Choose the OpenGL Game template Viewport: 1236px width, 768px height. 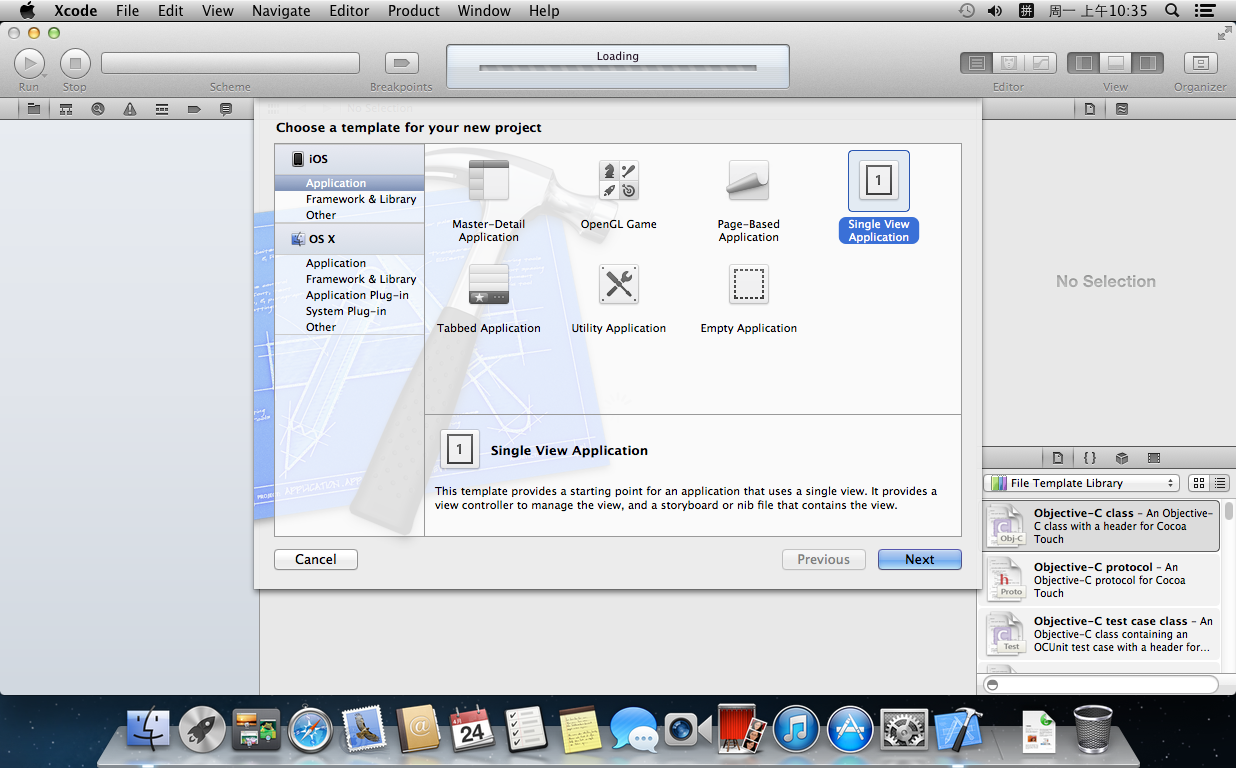618,180
